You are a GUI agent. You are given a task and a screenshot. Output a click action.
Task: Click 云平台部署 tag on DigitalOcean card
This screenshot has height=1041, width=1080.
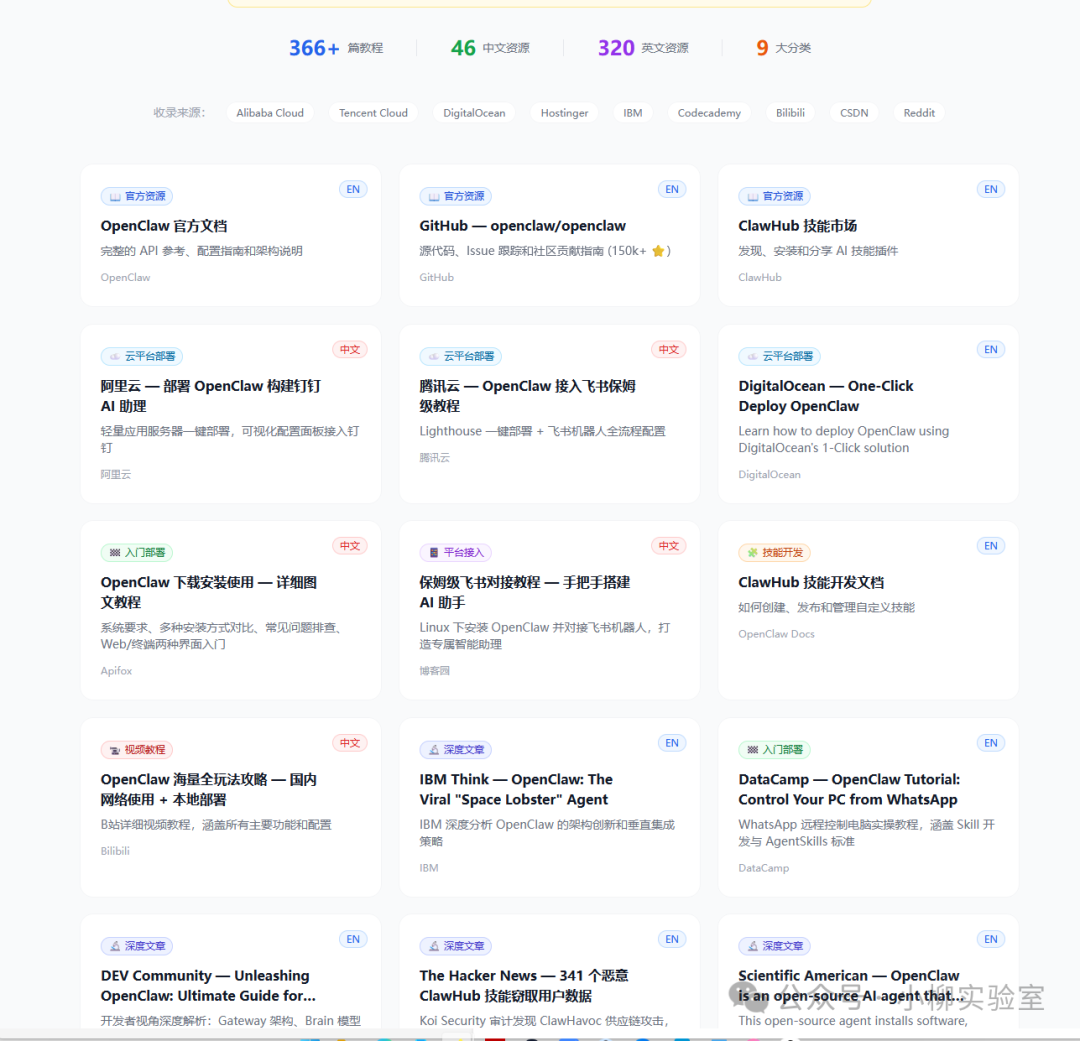click(x=780, y=356)
